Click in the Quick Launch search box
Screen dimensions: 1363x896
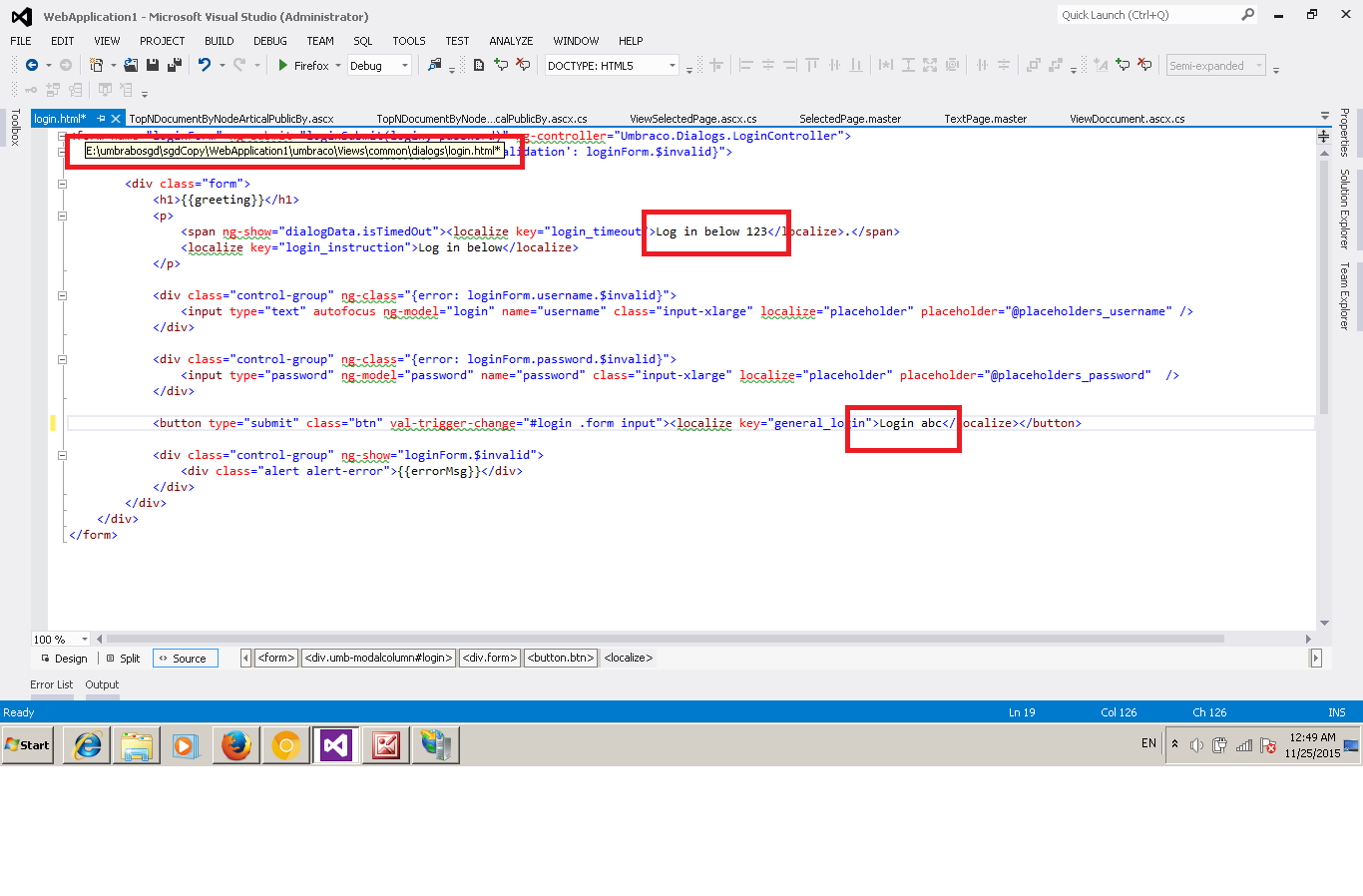tap(1147, 15)
